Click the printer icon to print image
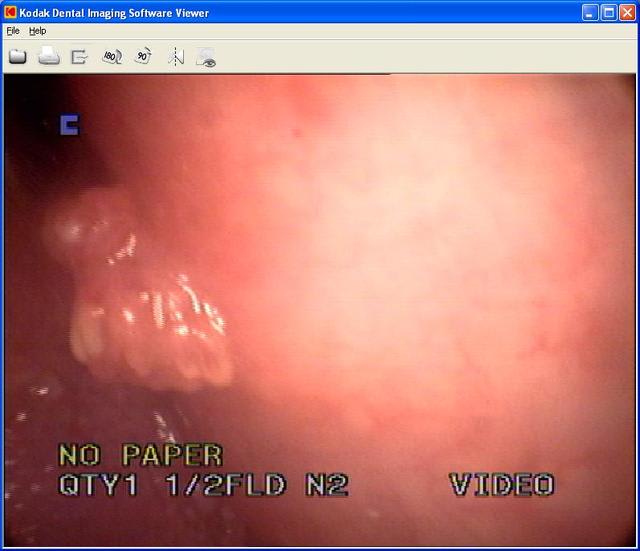This screenshot has height=551, width=640. coord(48,57)
